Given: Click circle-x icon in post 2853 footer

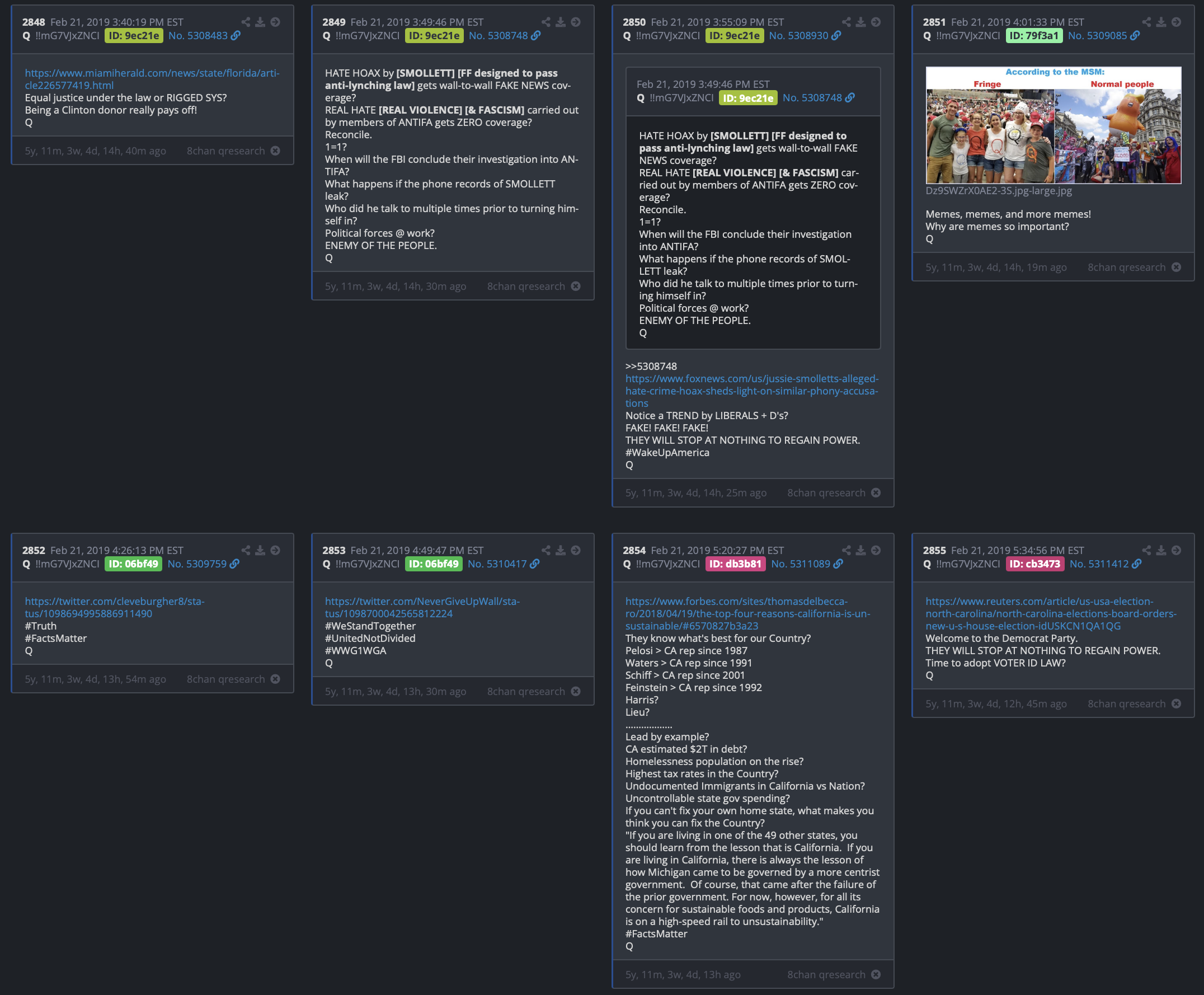Looking at the screenshot, I should click(x=576, y=691).
